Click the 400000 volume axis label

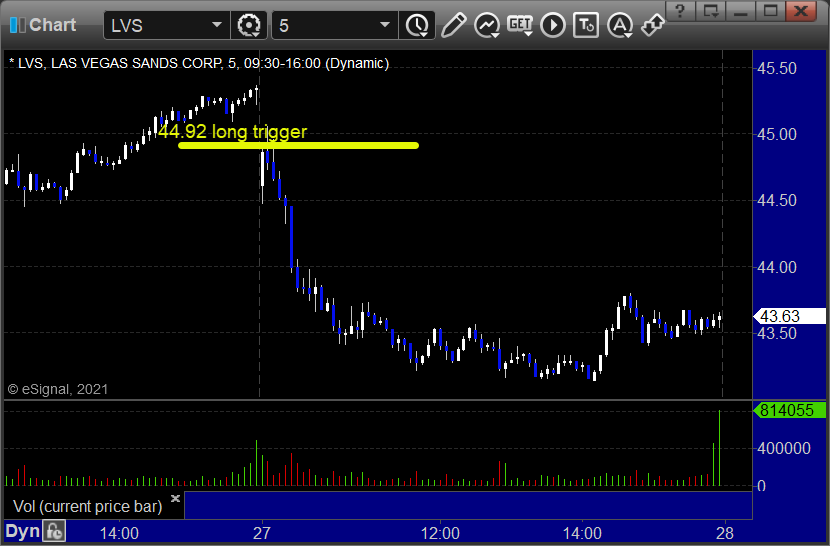point(783,449)
